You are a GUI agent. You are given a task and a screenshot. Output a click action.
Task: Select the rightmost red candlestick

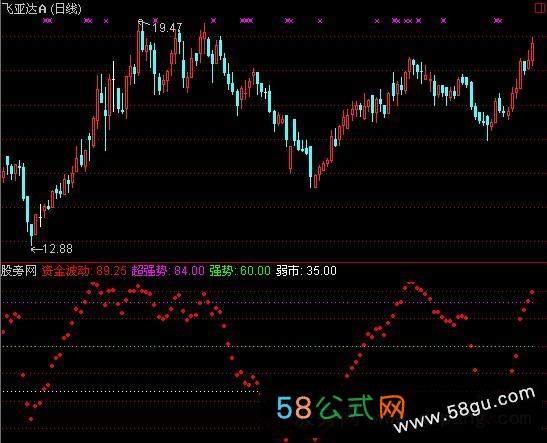(533, 51)
